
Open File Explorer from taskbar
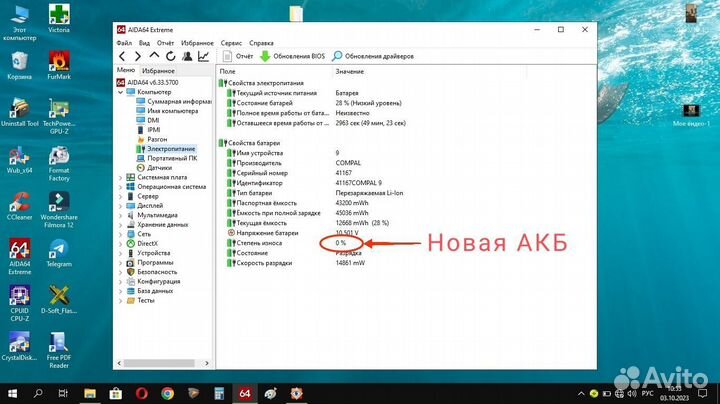pos(90,393)
